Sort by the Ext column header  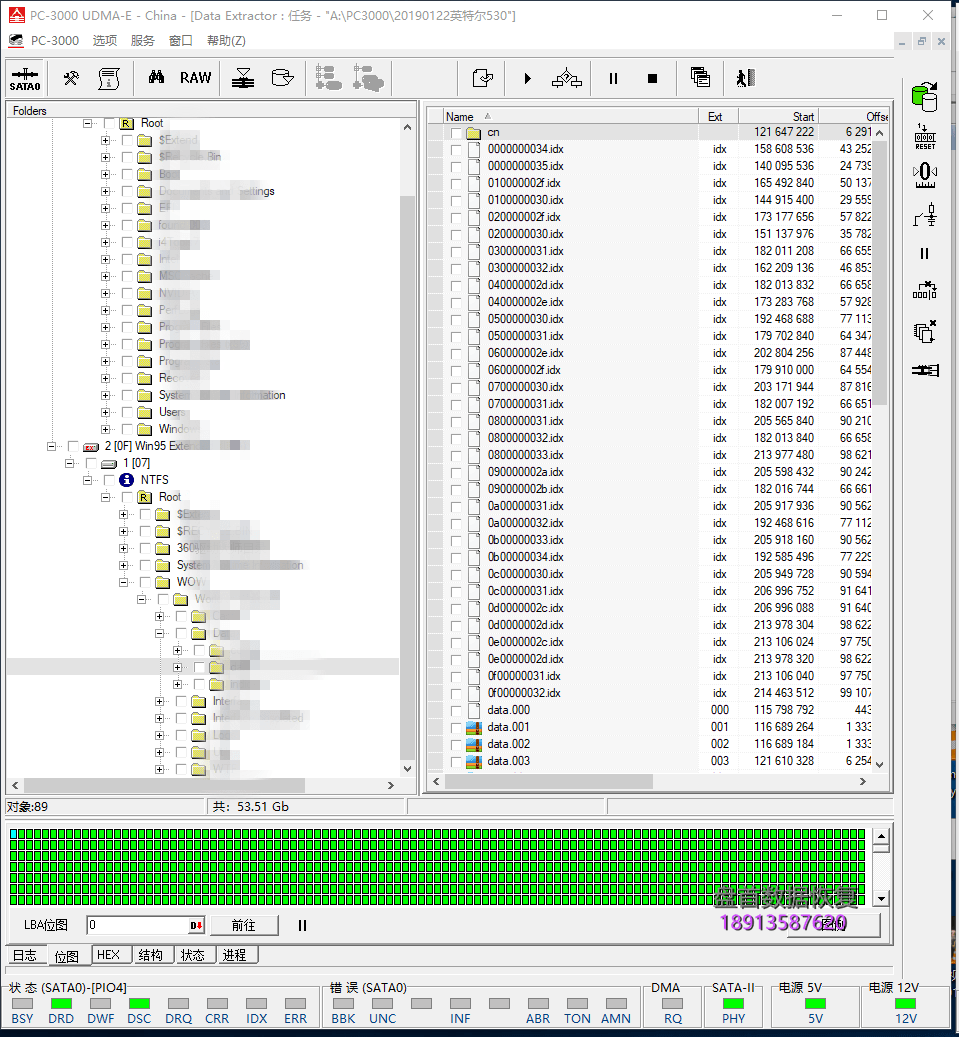718,116
